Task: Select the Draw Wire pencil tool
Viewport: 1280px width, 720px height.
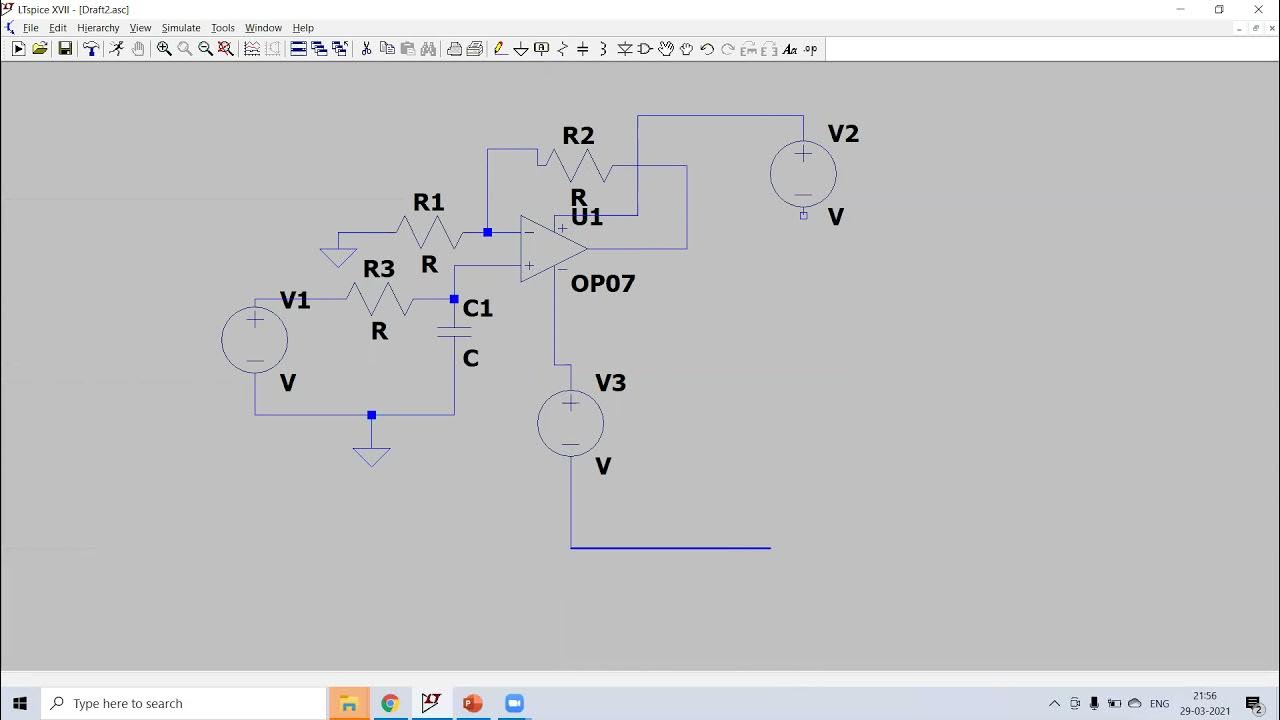Action: tap(499, 49)
